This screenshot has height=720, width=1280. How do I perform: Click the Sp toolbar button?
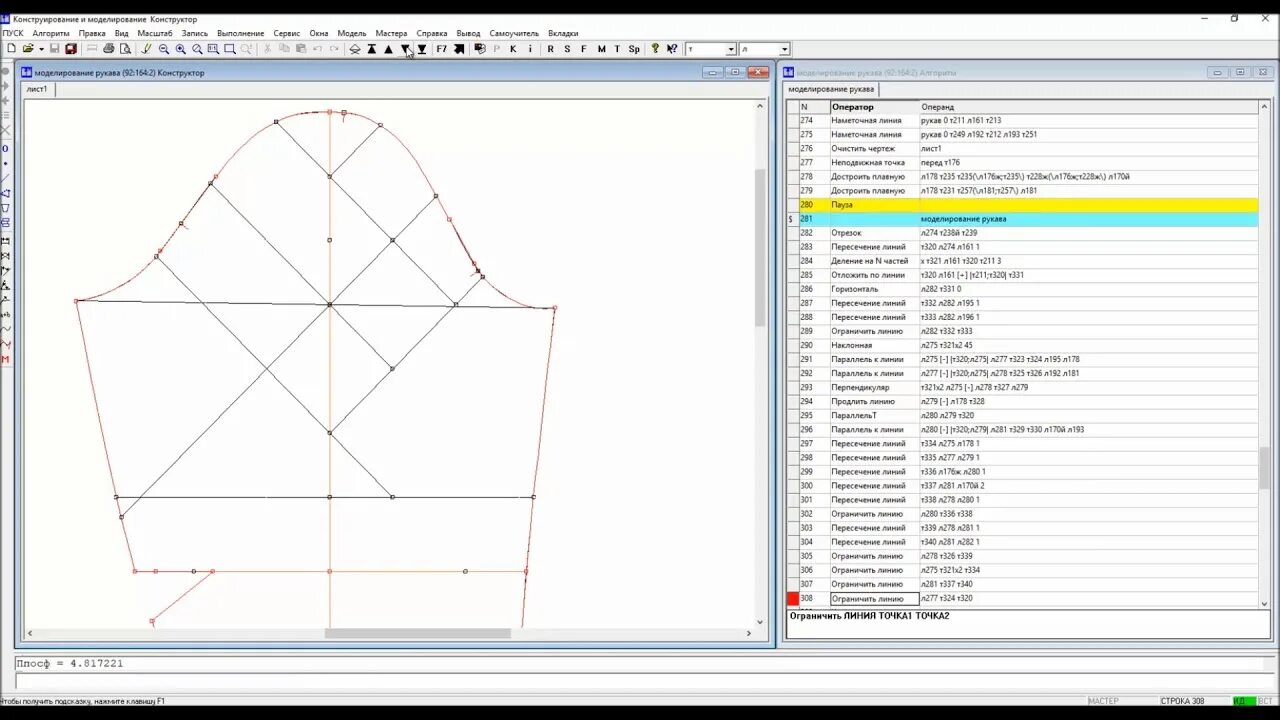[634, 49]
